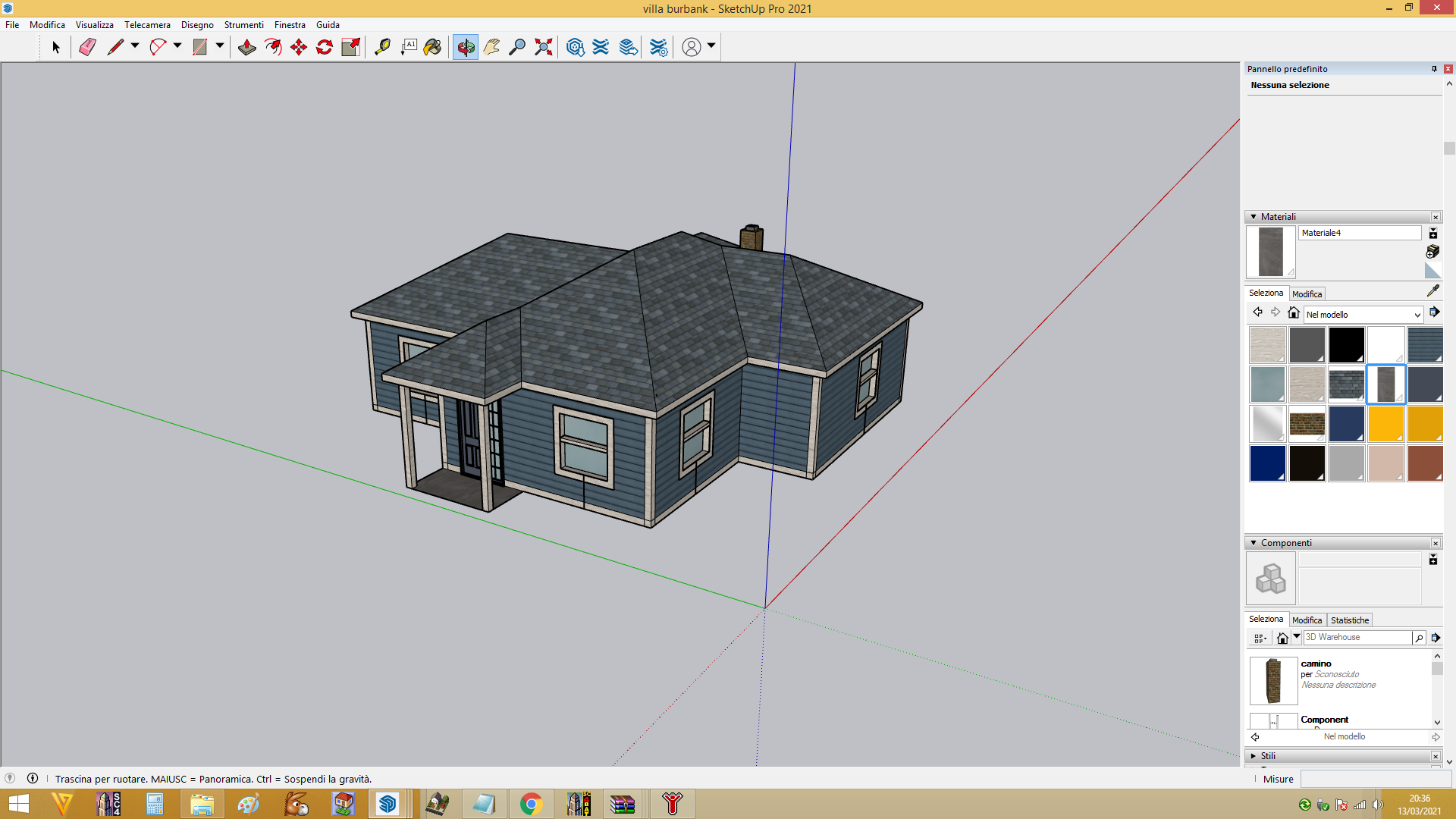Screen dimensions: 1456x819
Task: Open the line tool dropdown arrow
Action: [x=135, y=46]
